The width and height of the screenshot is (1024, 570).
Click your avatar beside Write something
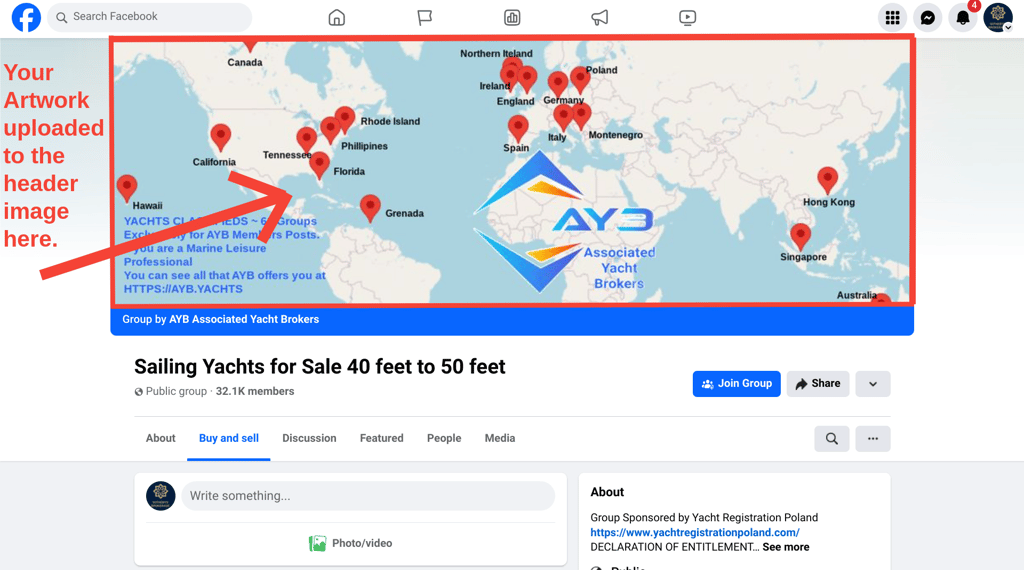[161, 496]
